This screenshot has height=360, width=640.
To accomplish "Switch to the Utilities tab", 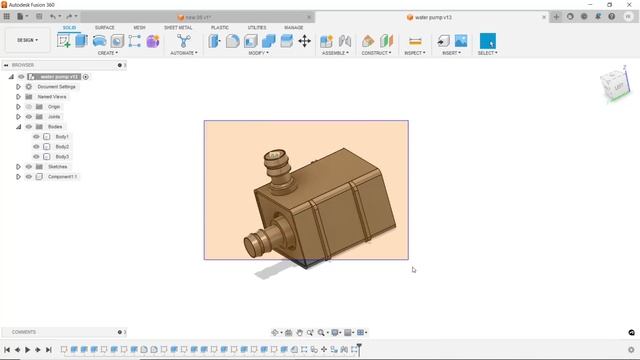I will (x=257, y=27).
